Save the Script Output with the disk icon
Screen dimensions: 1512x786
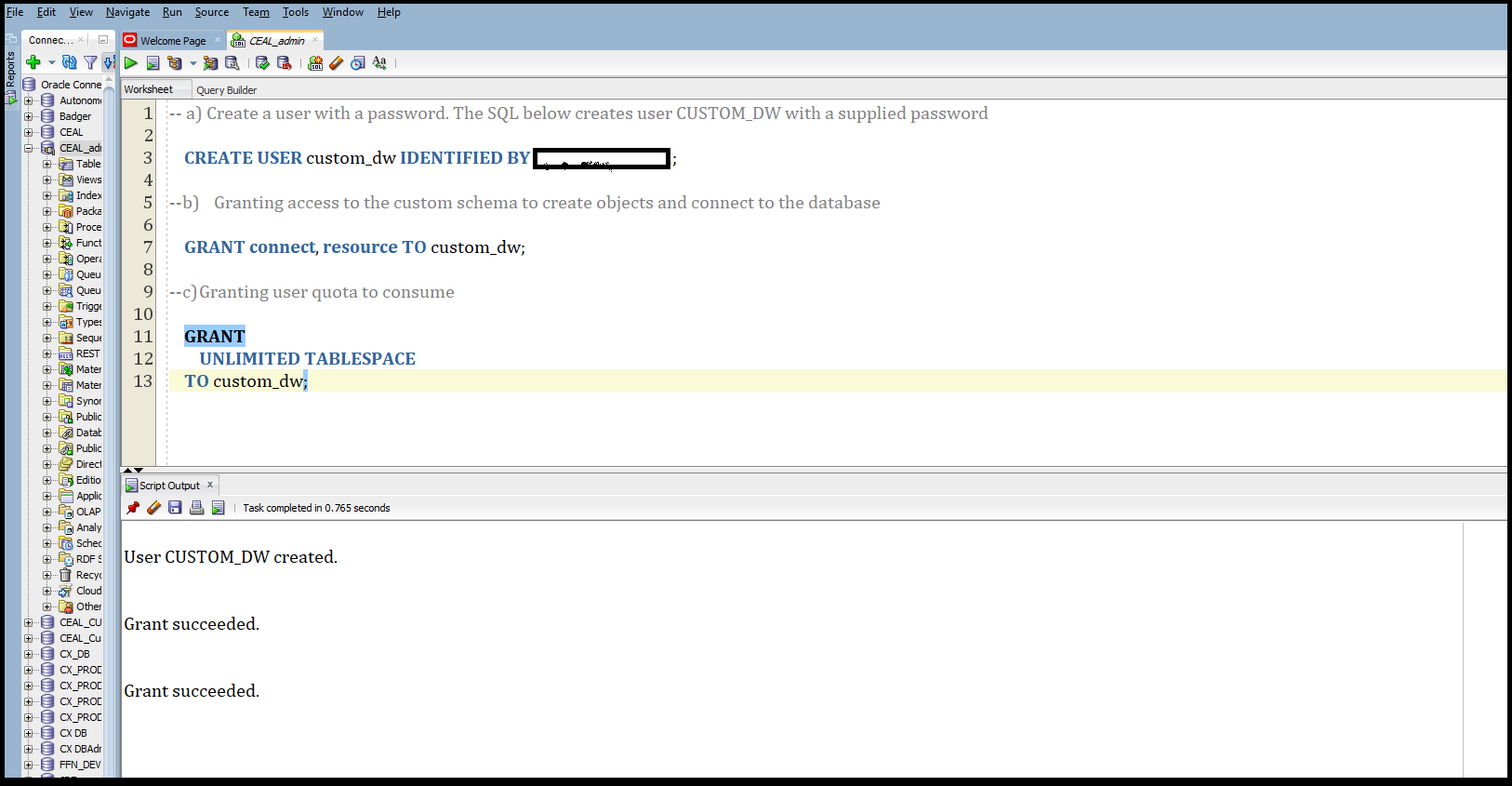click(175, 508)
